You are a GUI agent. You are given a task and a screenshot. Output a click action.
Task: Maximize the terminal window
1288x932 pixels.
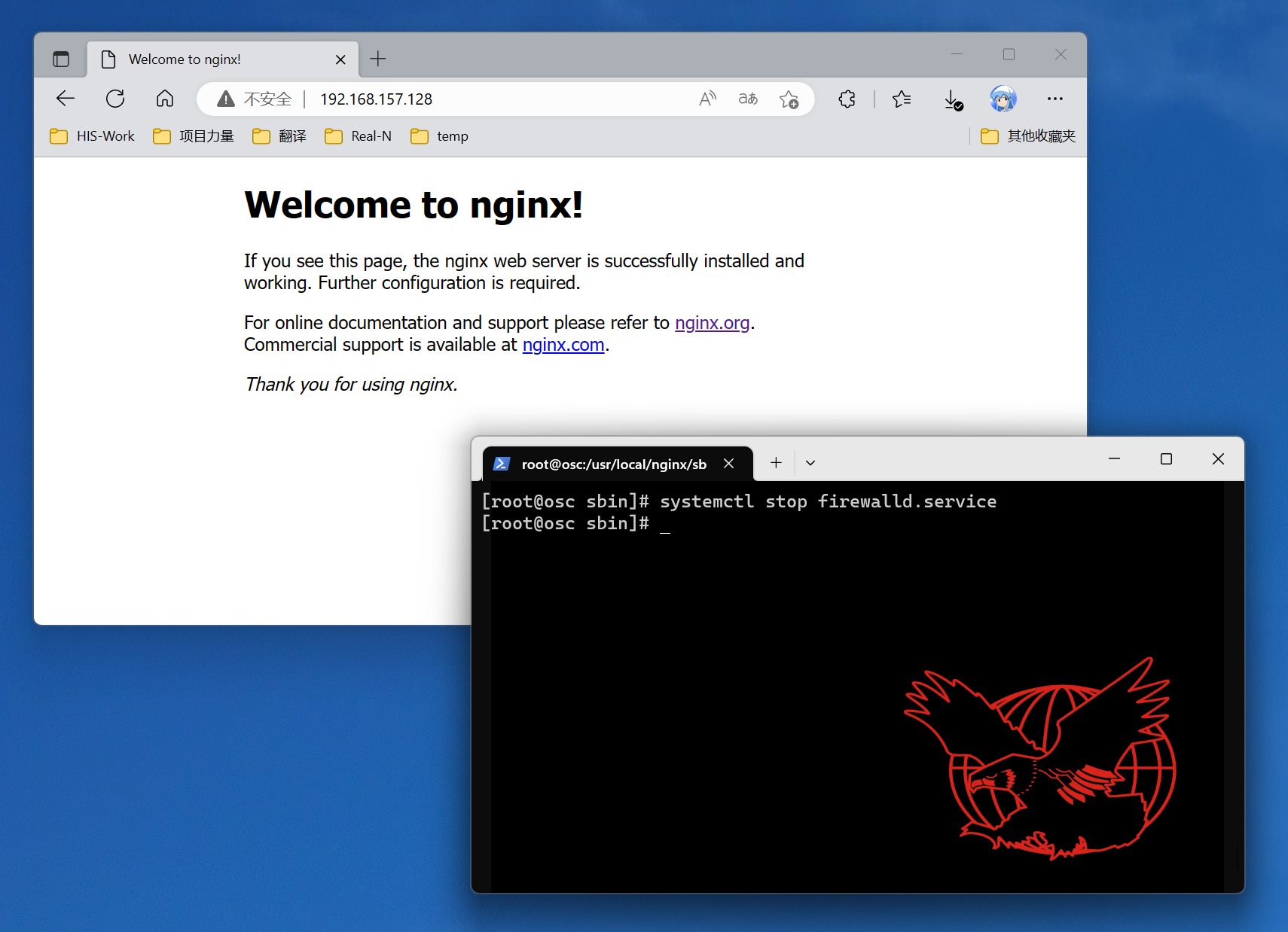click(x=1166, y=459)
